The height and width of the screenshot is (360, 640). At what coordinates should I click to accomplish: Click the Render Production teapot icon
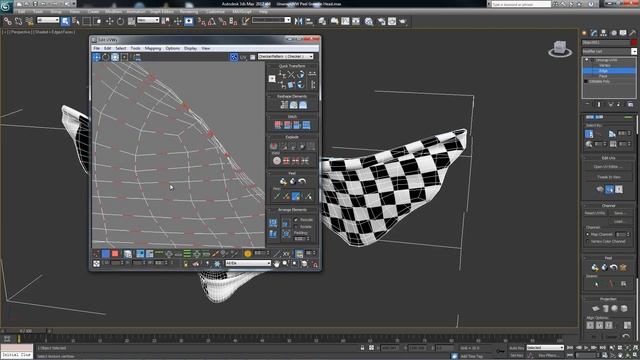(x=403, y=21)
